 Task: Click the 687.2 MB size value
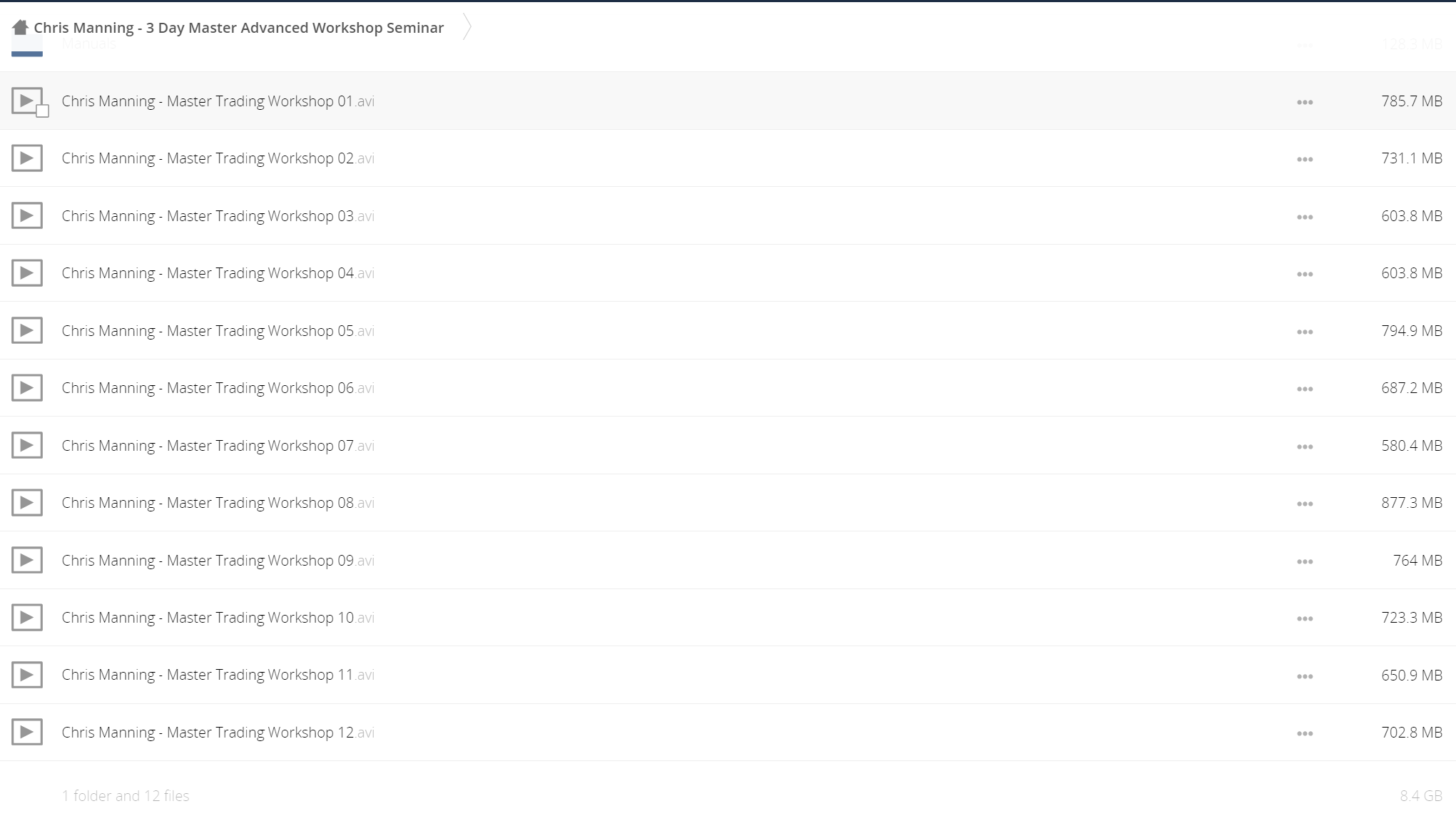click(x=1412, y=388)
